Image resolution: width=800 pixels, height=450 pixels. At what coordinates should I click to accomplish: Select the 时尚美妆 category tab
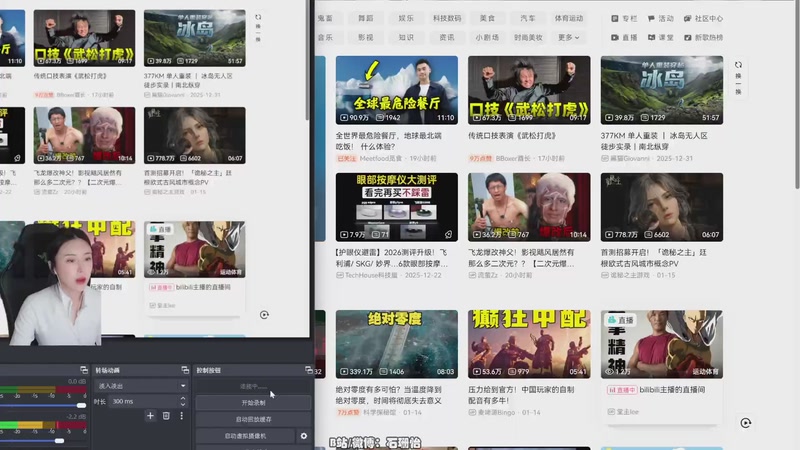coord(528,37)
